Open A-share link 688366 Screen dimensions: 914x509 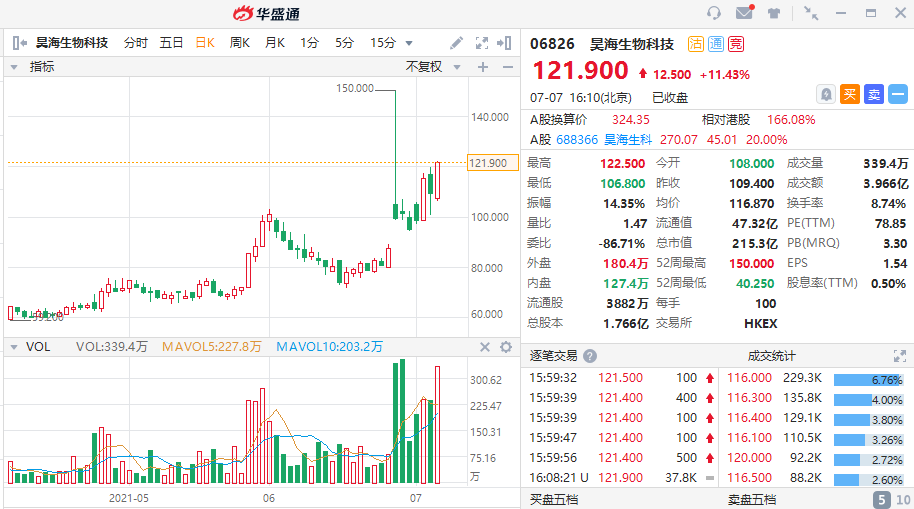coord(577,140)
